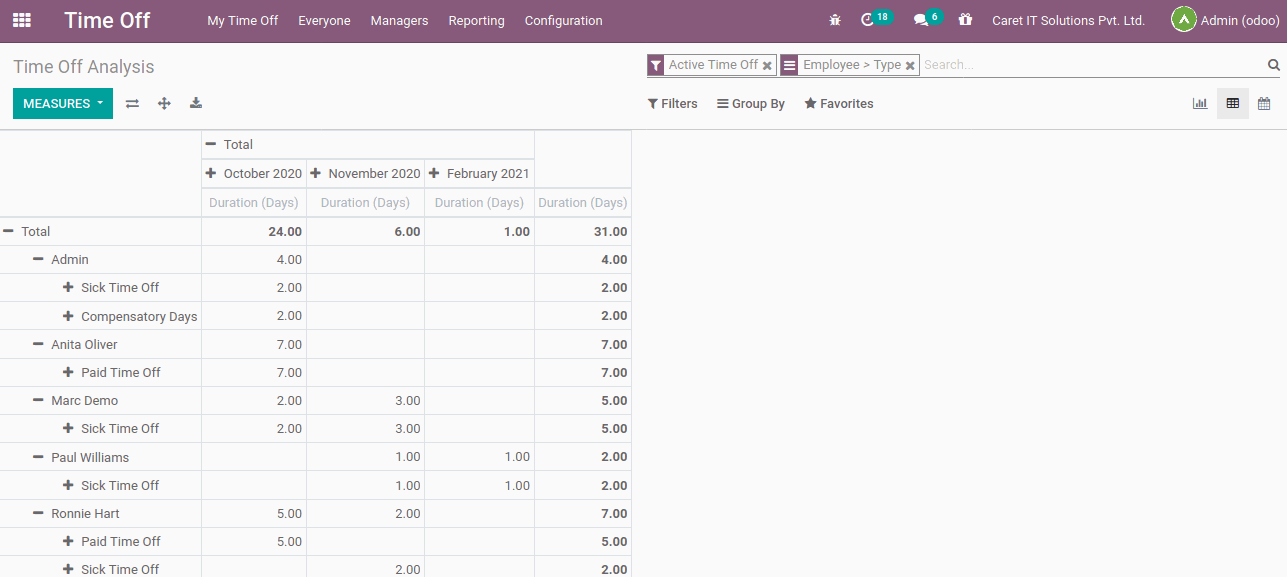Switch to the graph view icon

click(1200, 103)
